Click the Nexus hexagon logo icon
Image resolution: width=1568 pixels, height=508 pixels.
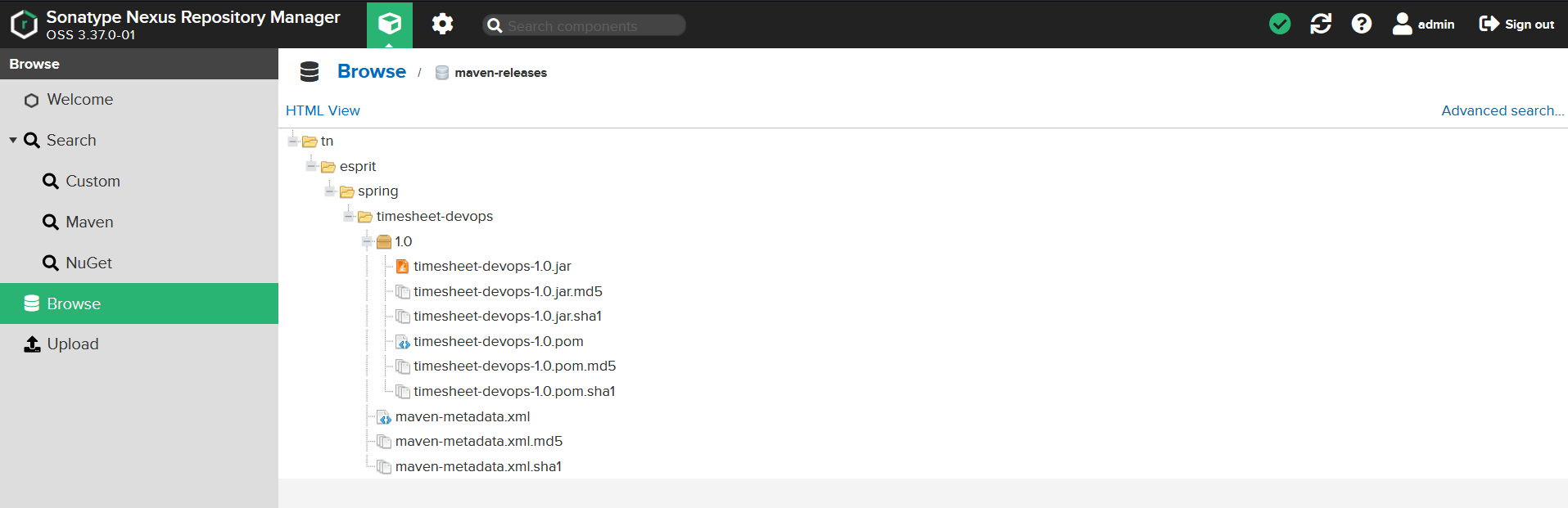point(24,25)
